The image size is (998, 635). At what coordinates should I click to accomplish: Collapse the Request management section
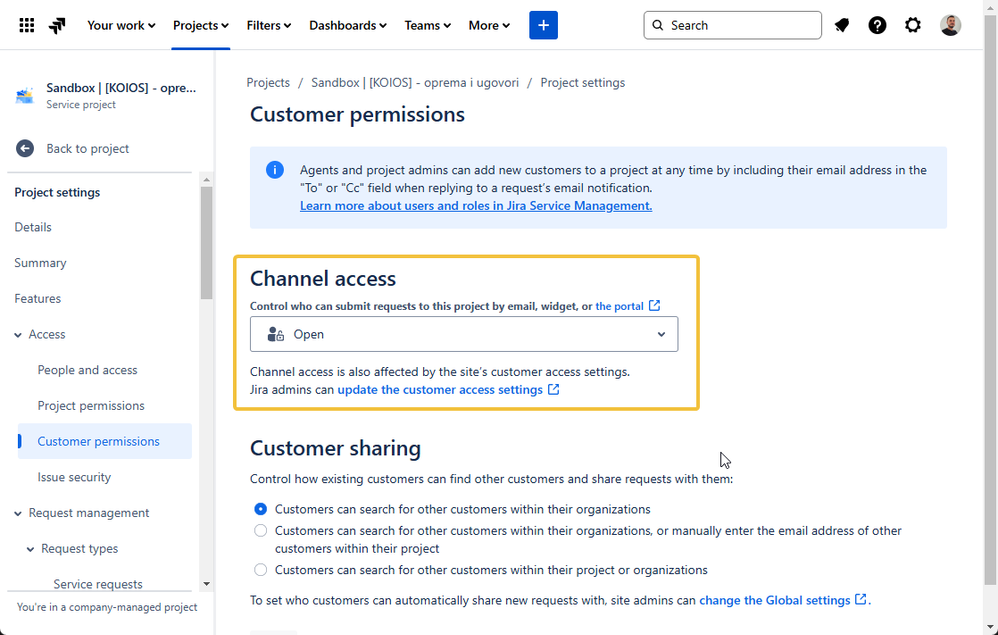18,513
